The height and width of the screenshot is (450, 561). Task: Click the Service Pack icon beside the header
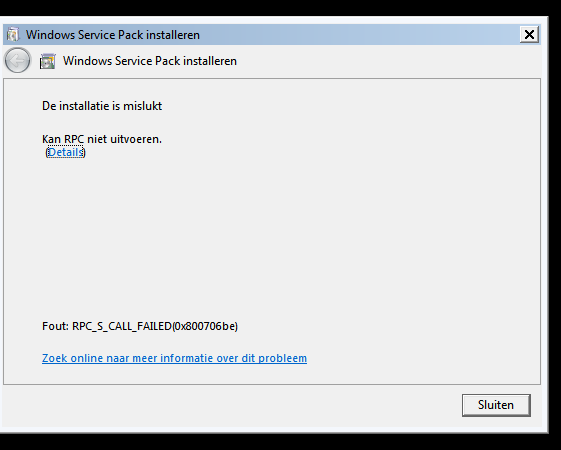click(48, 61)
